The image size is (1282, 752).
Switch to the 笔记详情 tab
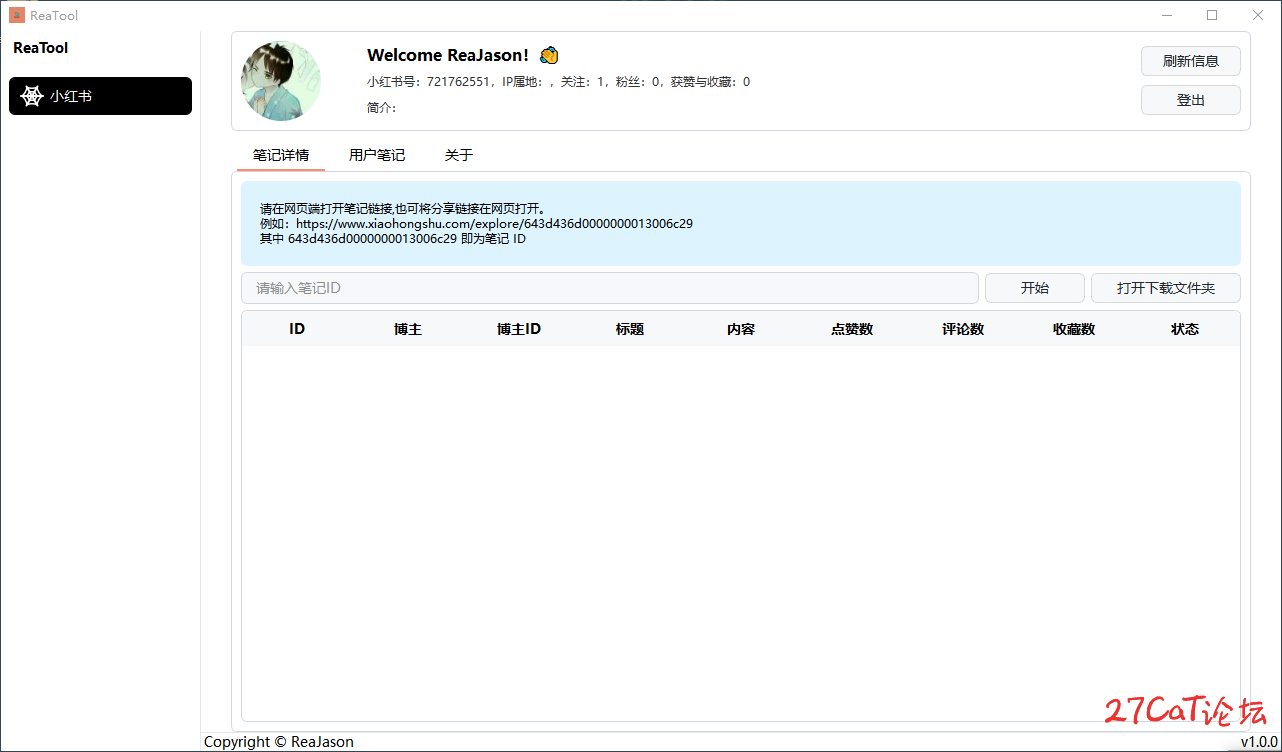[x=281, y=155]
